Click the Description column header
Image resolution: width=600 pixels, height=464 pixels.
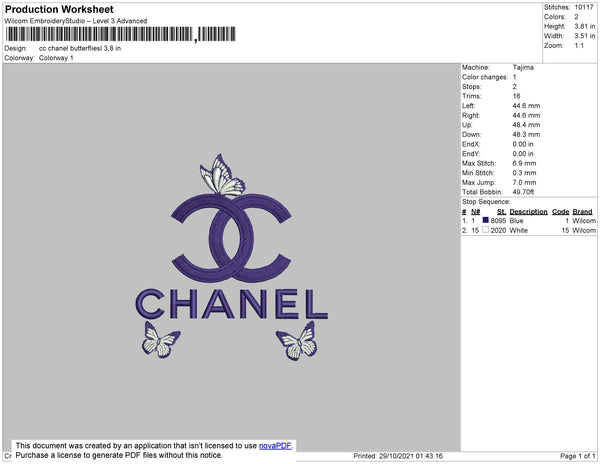click(528, 212)
